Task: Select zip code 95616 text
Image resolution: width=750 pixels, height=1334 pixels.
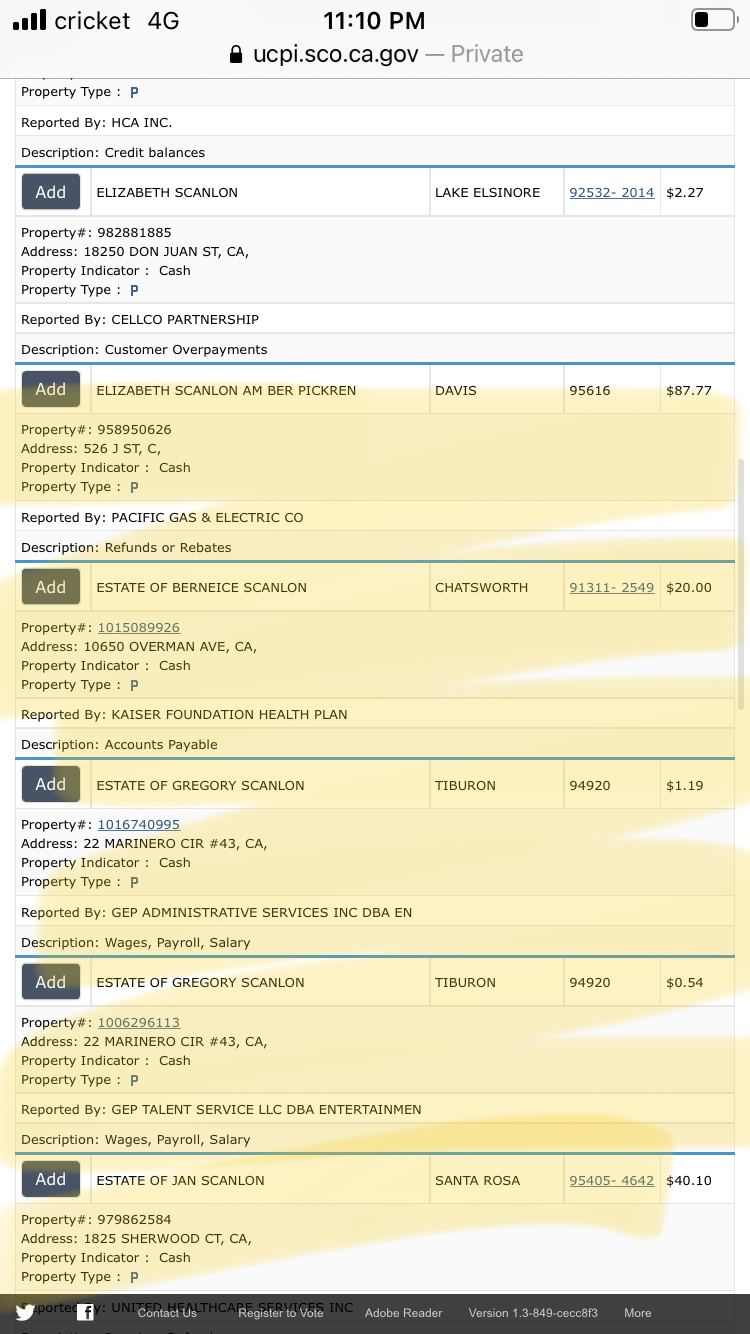Action: [590, 390]
